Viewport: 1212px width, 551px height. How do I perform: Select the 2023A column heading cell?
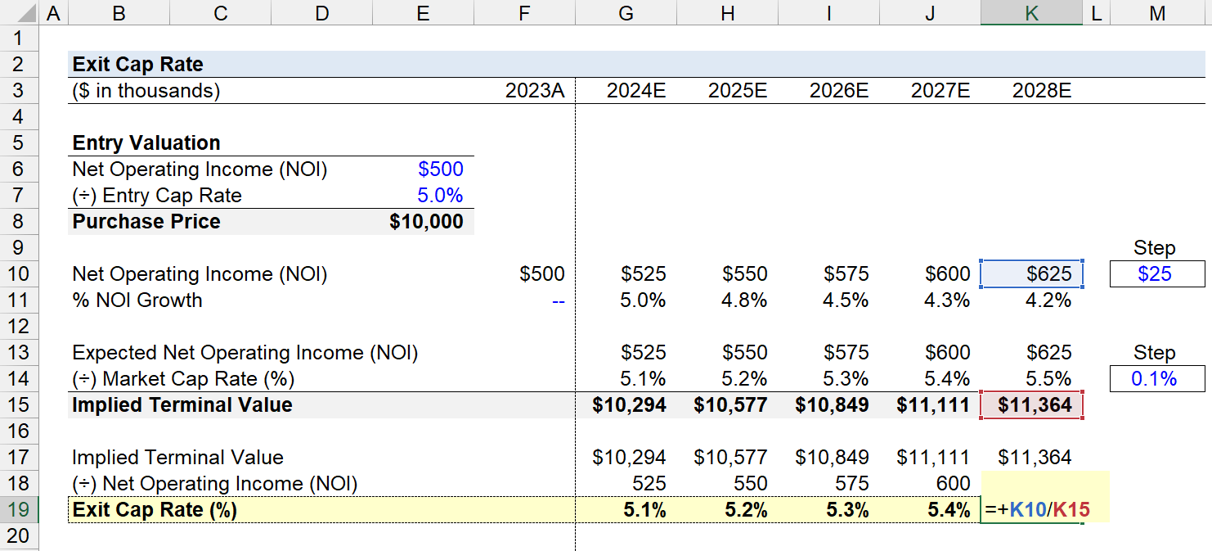click(x=525, y=91)
